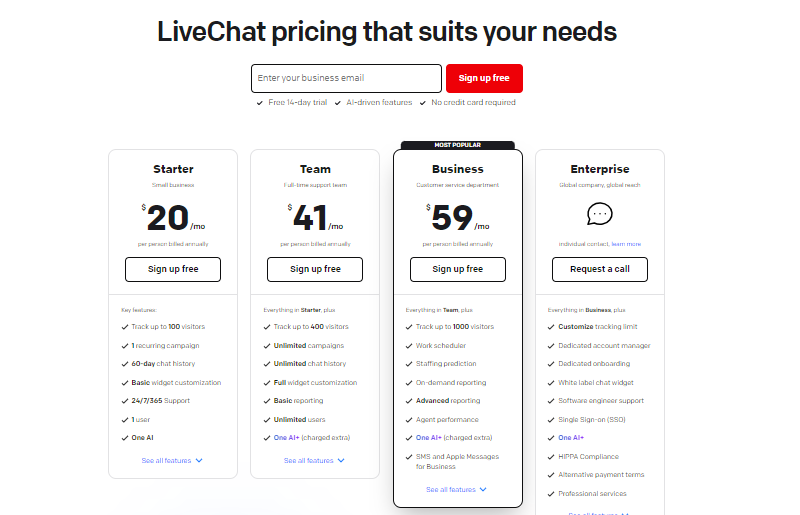The height and width of the screenshot is (515, 800).
Task: Expand 'See all features' in Business plan
Action: click(457, 490)
